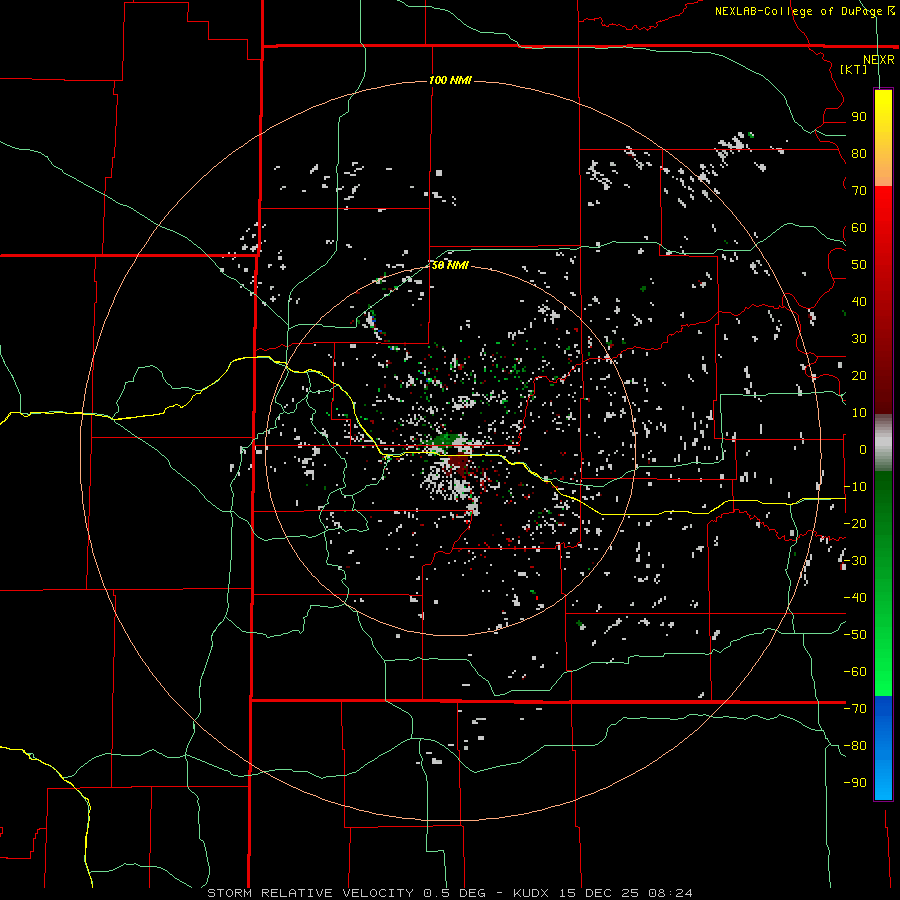
Task: Click the -80 value on the velocity scale
Action: click(855, 746)
